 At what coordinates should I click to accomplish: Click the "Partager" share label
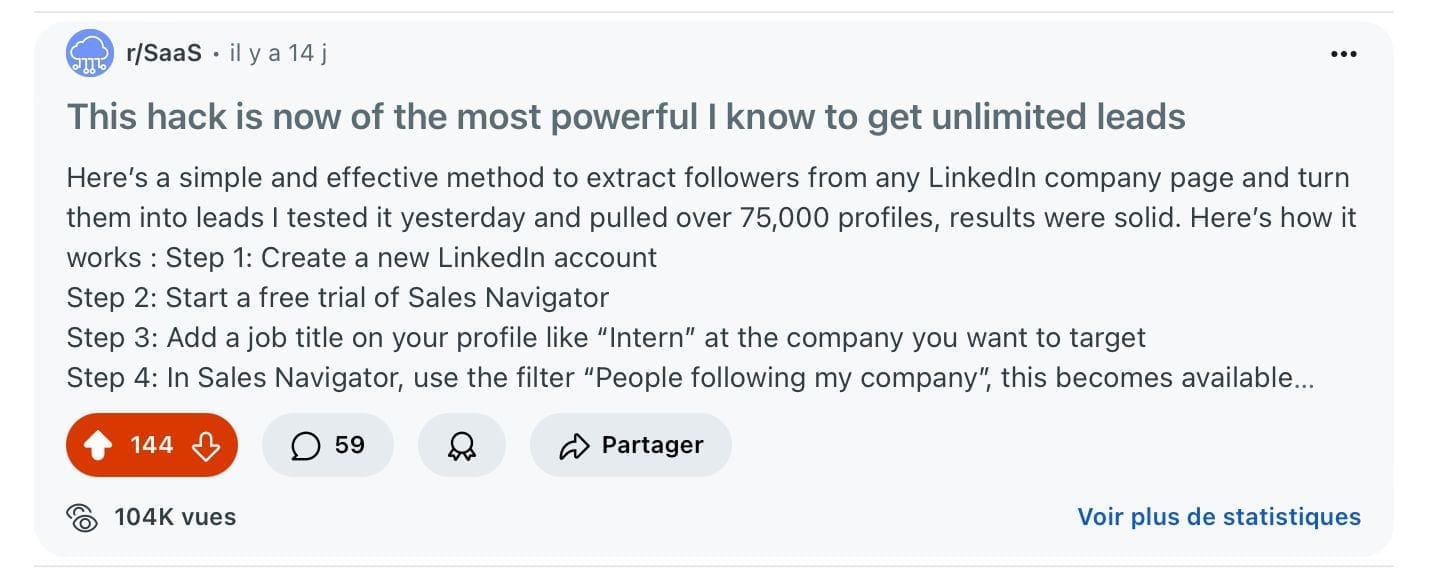click(x=652, y=445)
